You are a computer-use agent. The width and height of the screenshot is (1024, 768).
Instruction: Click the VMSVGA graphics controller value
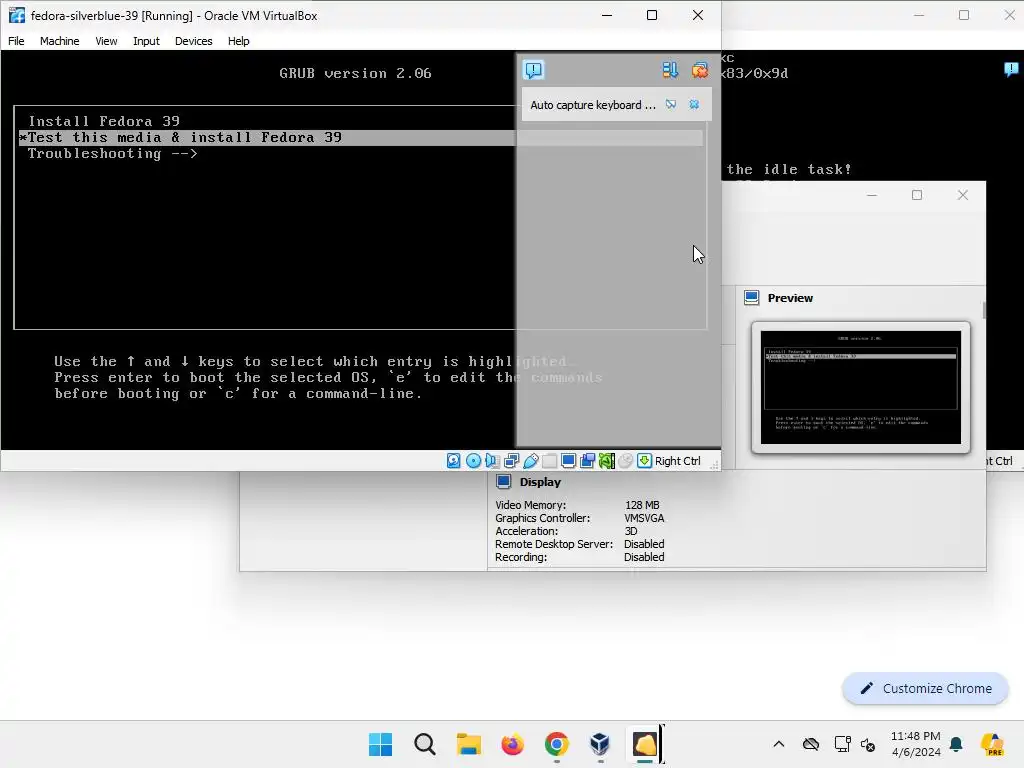(644, 518)
